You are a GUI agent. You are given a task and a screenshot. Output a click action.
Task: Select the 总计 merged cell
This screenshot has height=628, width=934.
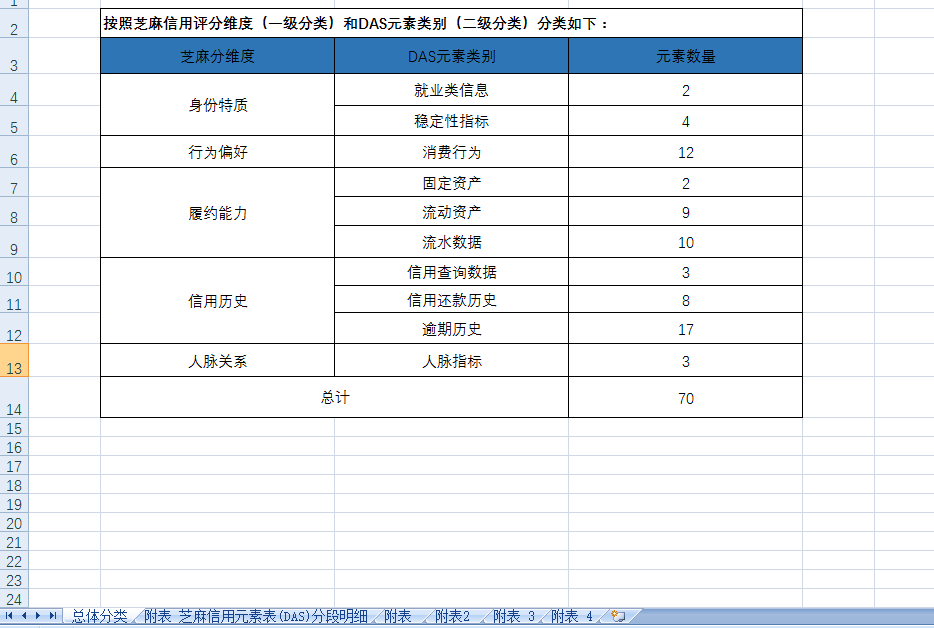334,397
